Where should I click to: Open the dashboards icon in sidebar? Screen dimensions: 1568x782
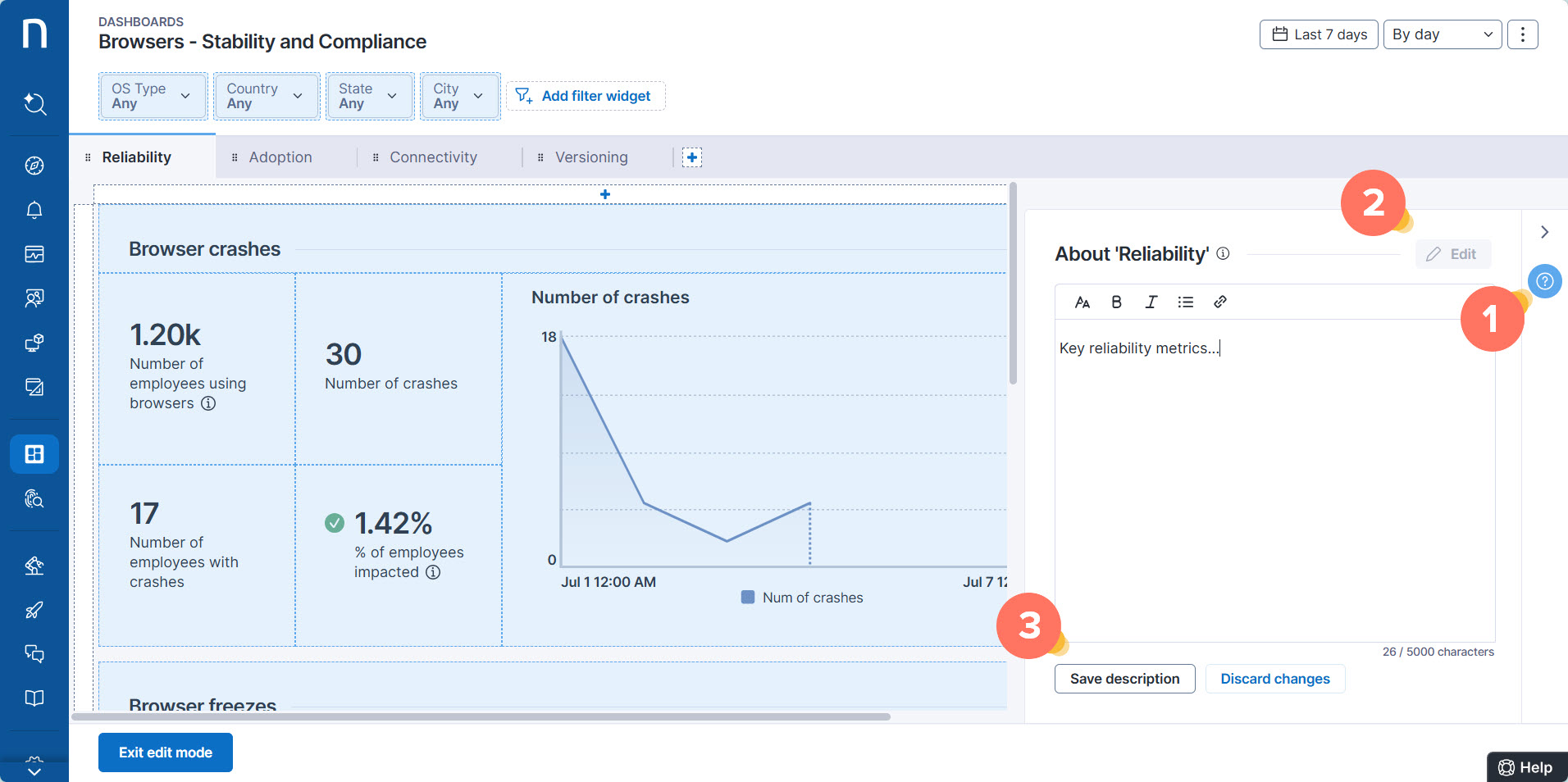(34, 454)
